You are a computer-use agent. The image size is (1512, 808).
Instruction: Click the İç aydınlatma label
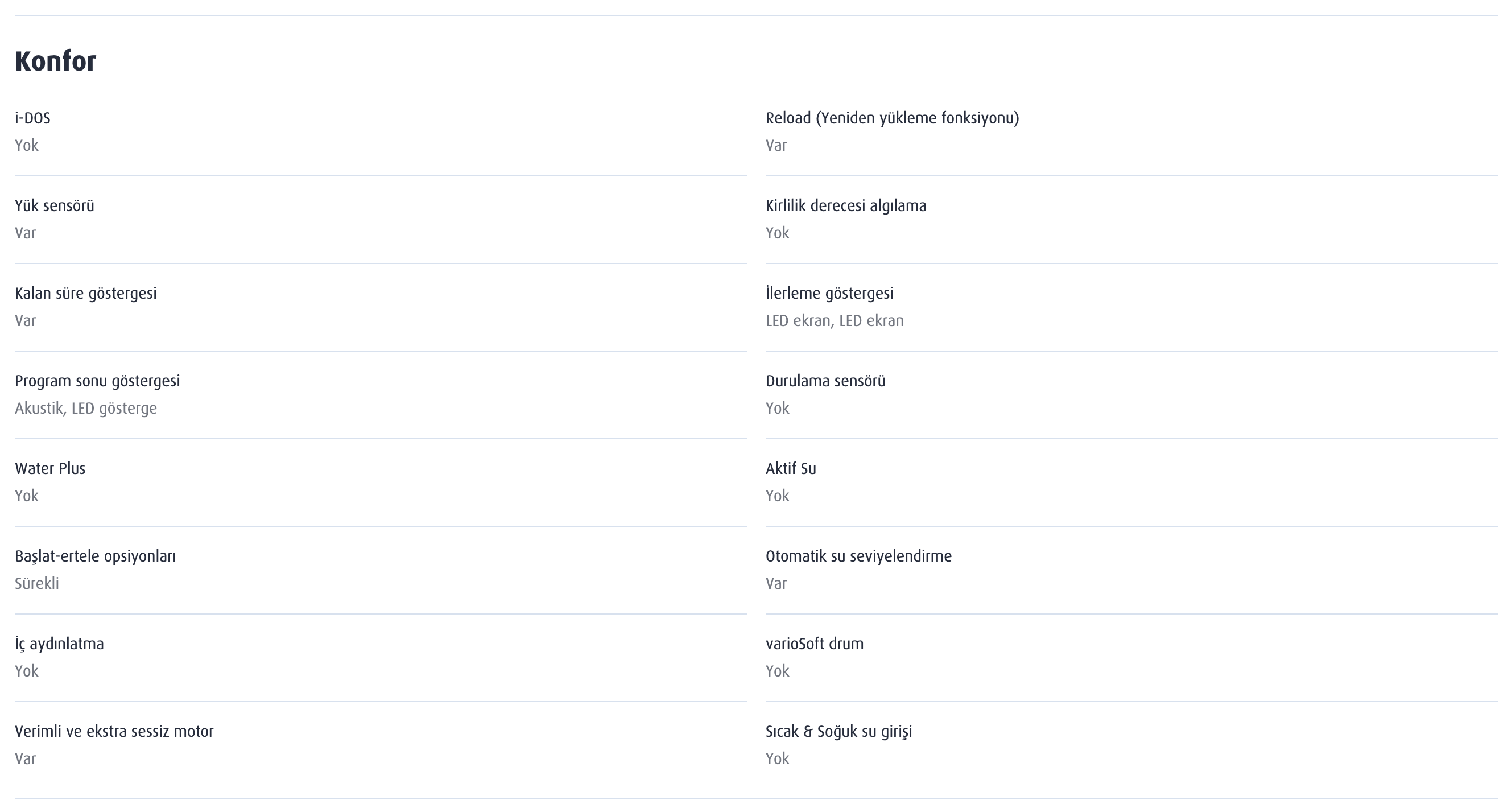tap(59, 644)
